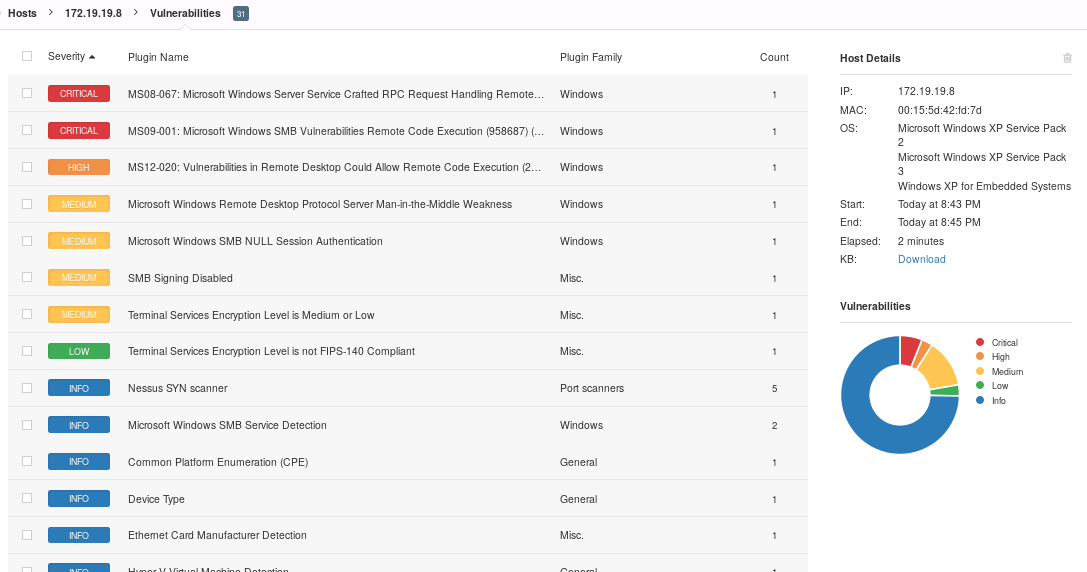1087x572 pixels.
Task: Sort table by Count column header
Action: (x=774, y=57)
